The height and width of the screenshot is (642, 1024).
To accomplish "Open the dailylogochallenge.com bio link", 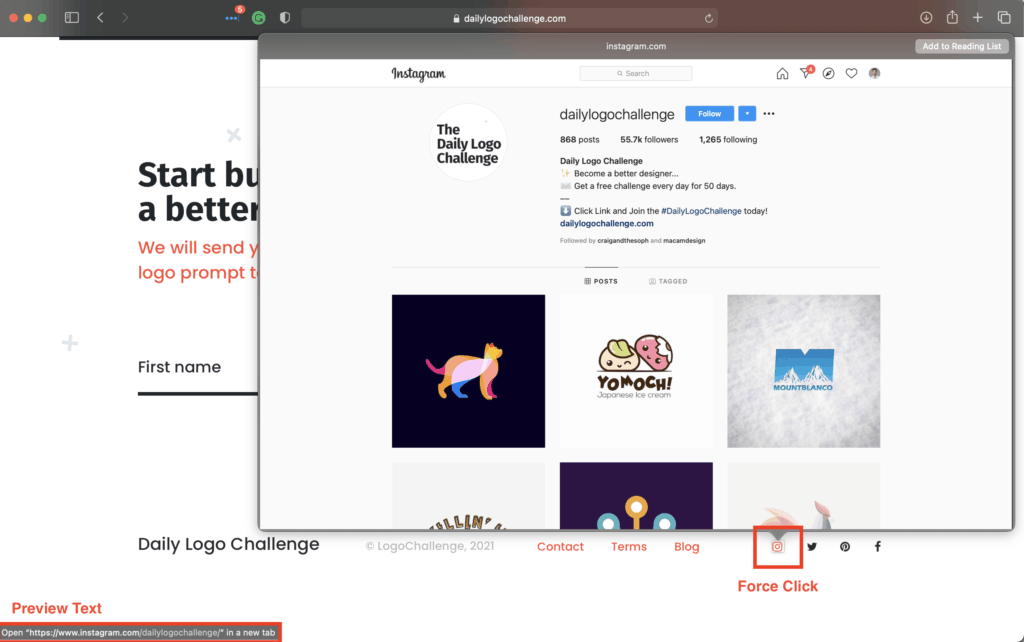I will [x=607, y=223].
